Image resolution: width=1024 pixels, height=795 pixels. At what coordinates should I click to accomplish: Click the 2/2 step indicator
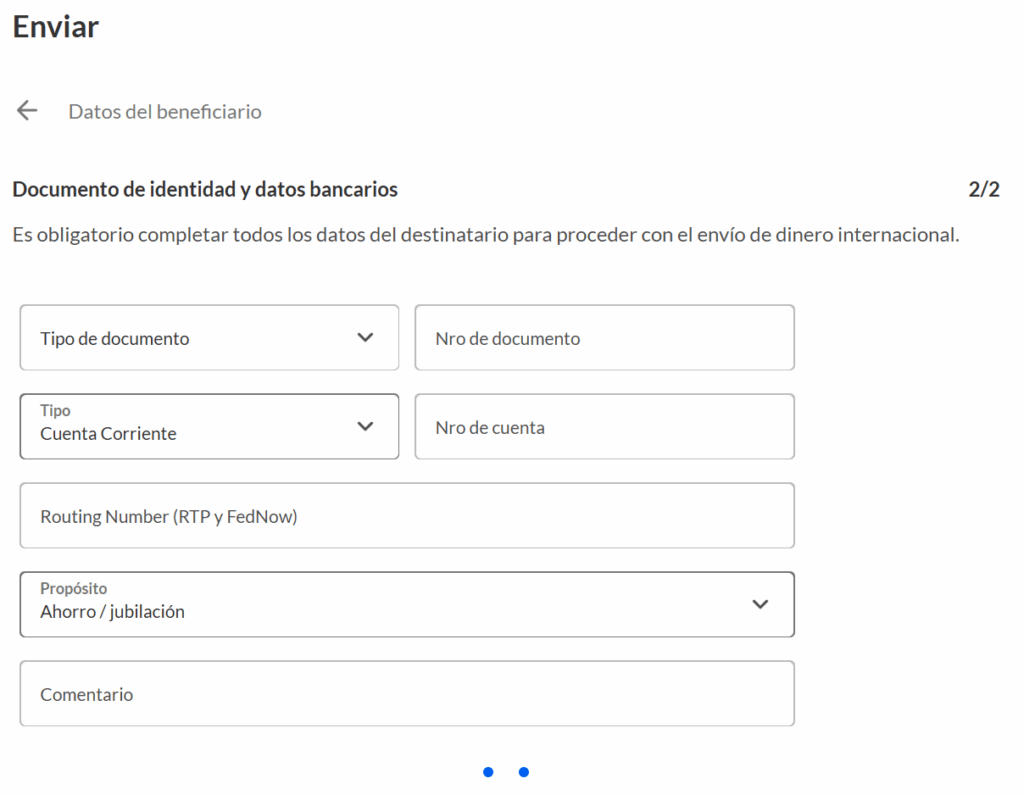coord(984,189)
